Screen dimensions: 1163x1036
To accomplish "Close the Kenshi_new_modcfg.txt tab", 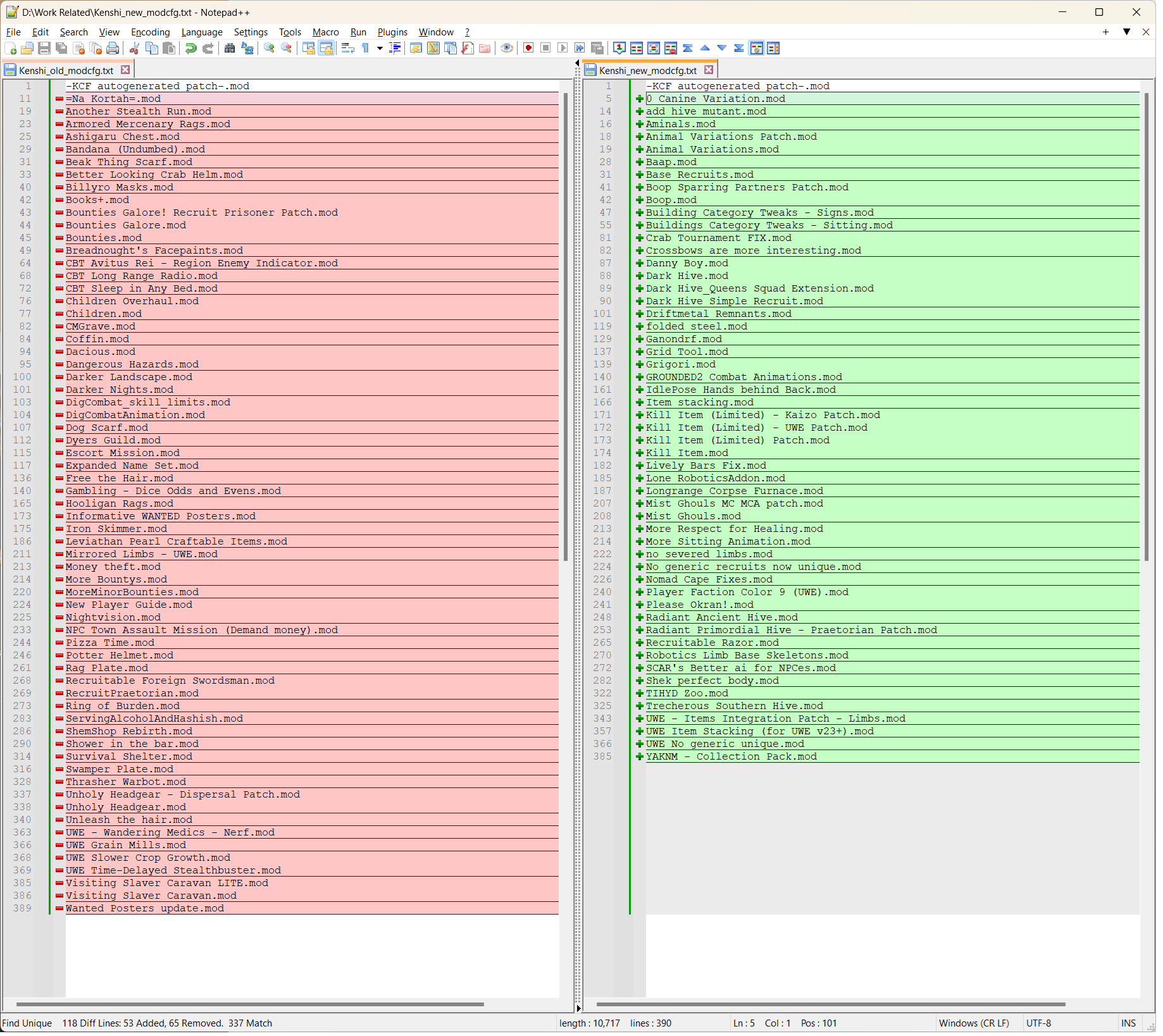I will (709, 70).
